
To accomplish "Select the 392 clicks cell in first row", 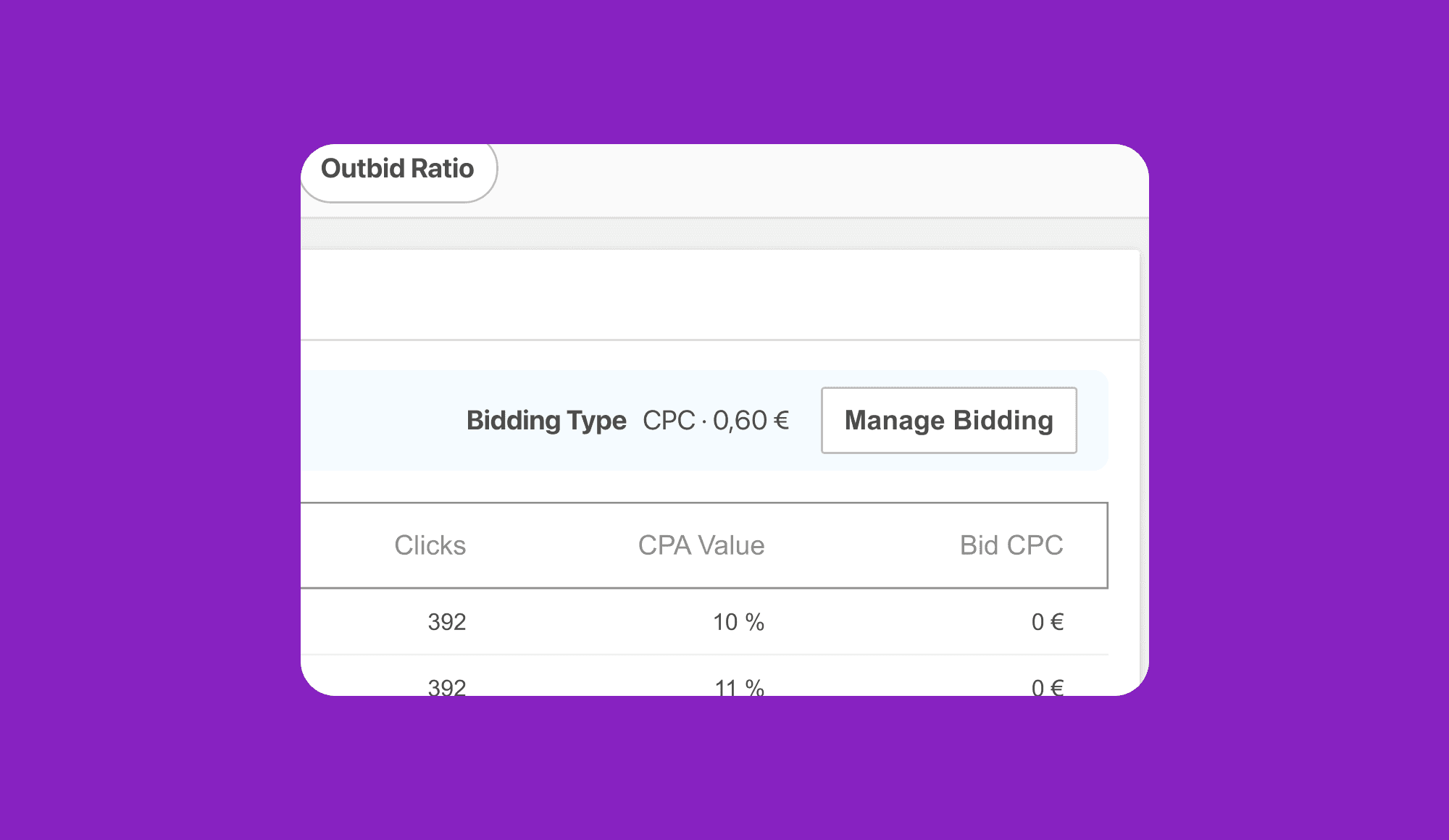I will click(446, 622).
